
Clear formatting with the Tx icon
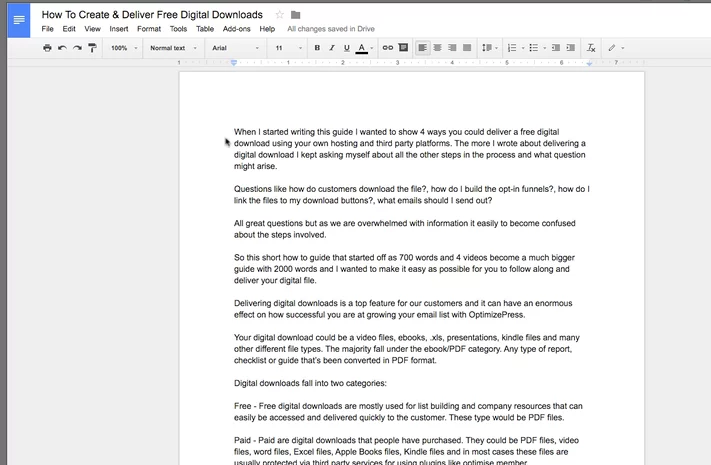click(x=591, y=48)
